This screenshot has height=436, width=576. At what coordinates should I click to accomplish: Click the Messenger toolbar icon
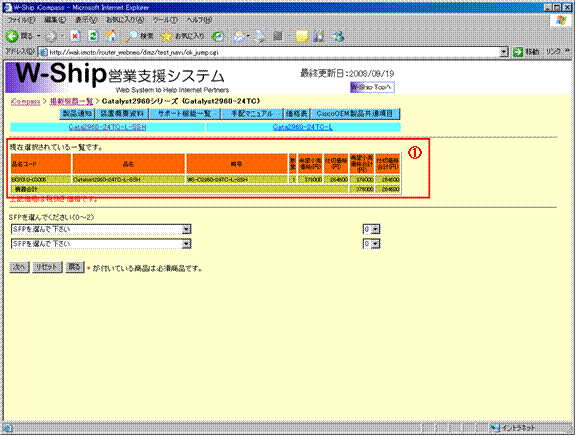(x=338, y=36)
